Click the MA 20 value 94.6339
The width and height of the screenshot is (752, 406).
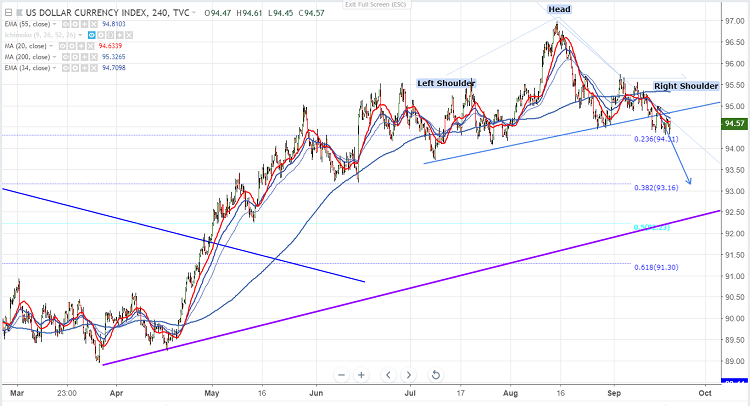110,46
